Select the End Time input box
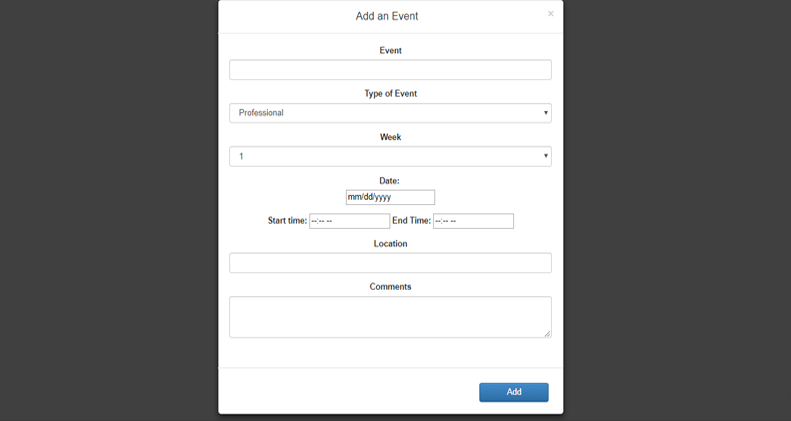 pyautogui.click(x=473, y=221)
